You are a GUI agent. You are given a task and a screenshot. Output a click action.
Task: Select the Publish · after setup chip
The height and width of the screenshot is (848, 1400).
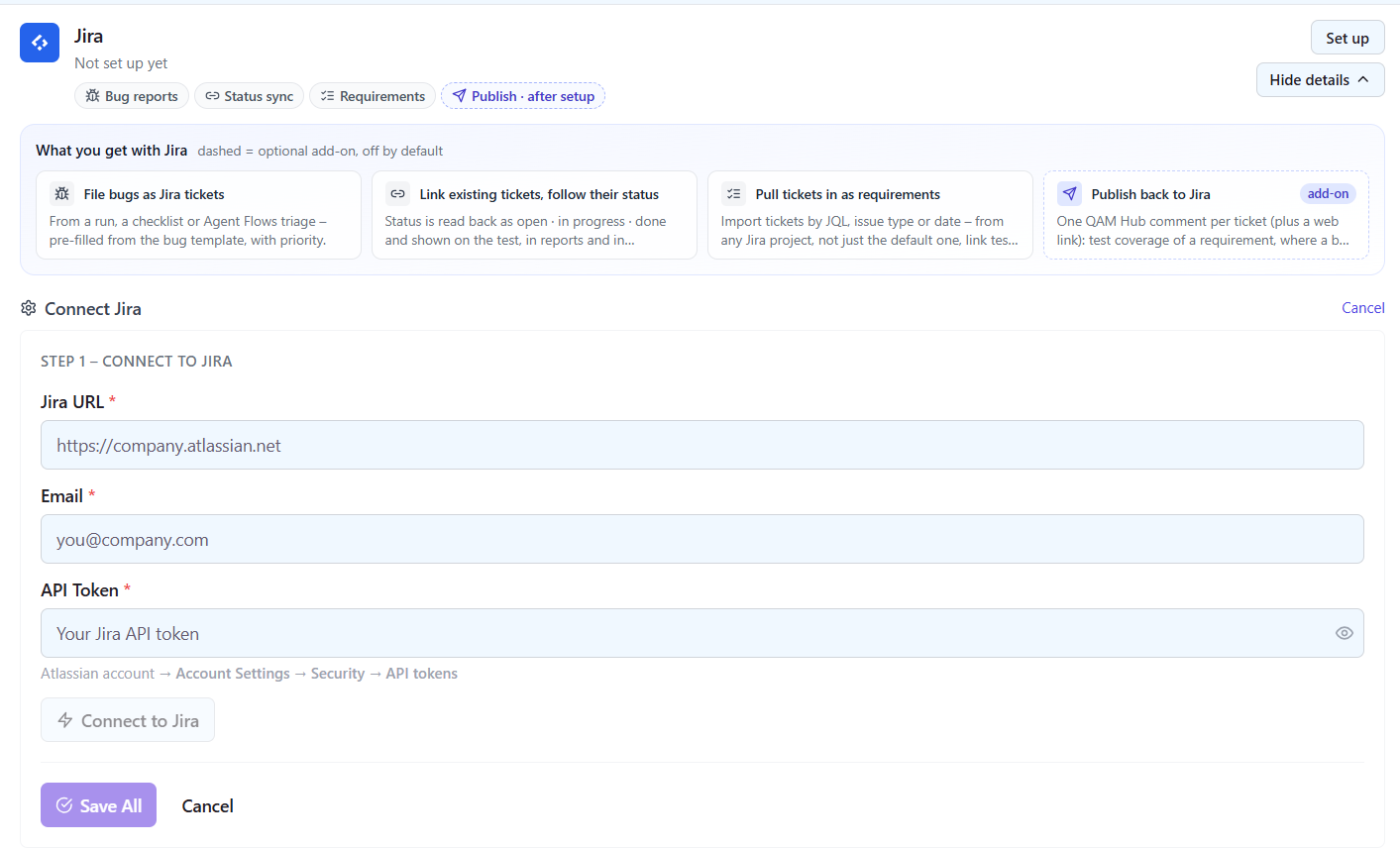(x=523, y=96)
